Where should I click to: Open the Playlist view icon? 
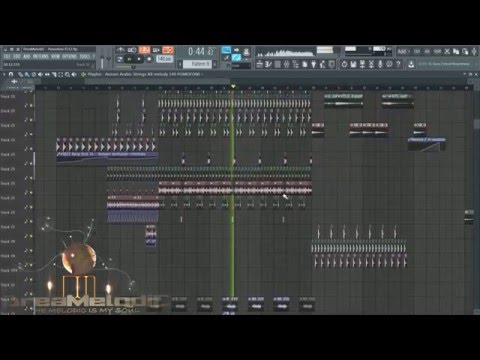click(260, 64)
